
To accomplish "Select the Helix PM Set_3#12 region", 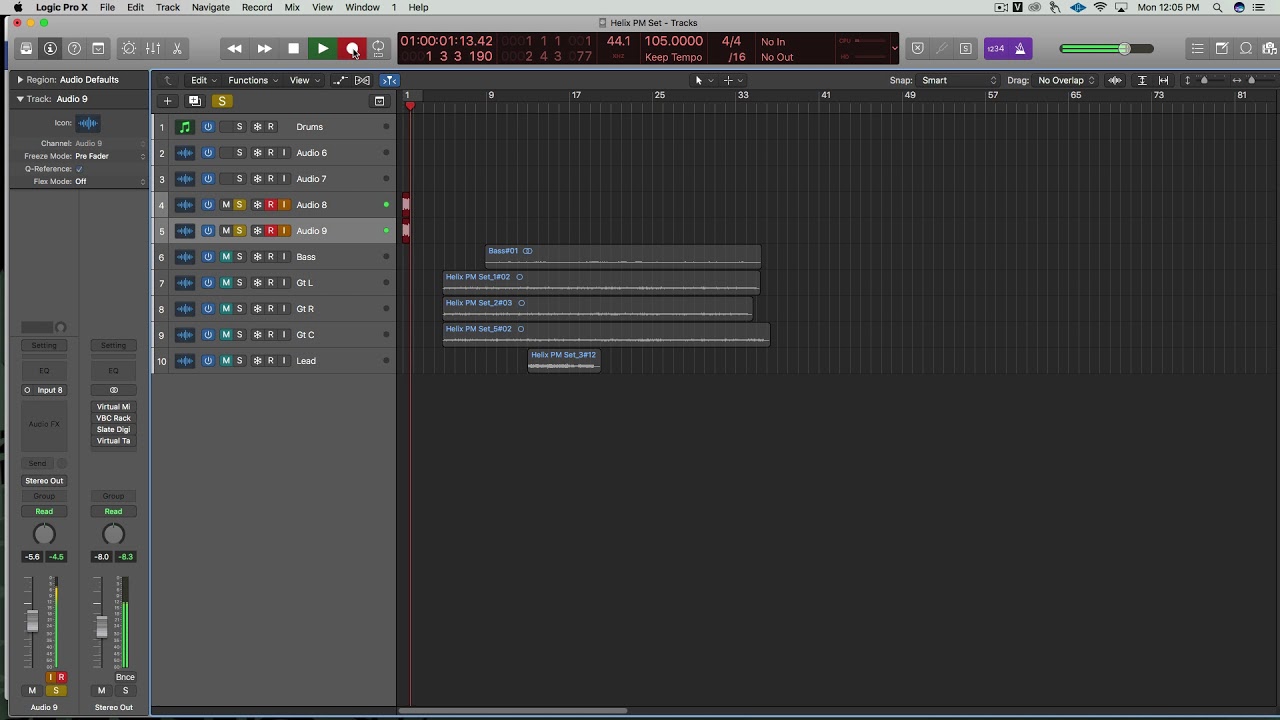I will (x=564, y=361).
